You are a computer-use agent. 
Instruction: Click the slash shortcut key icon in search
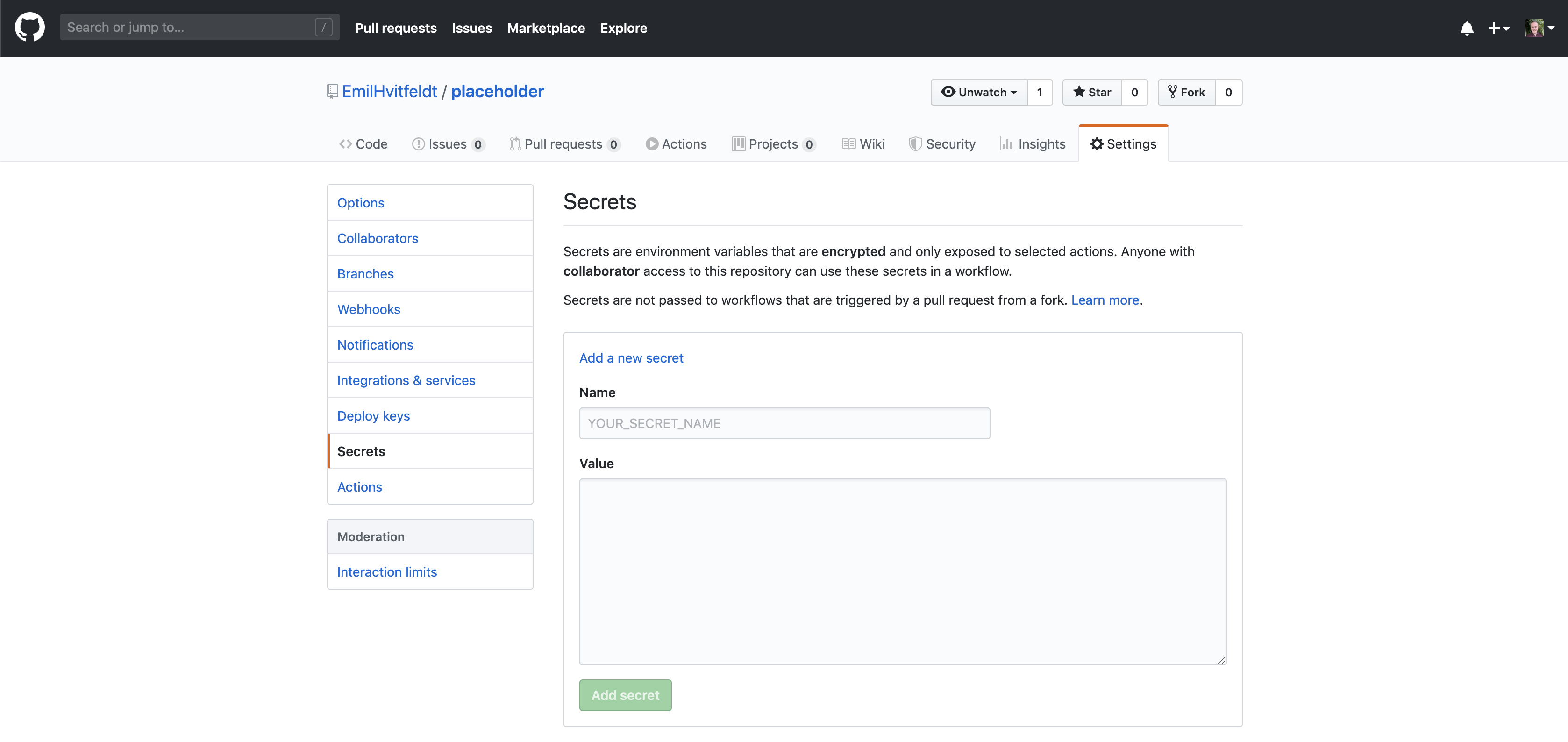(x=323, y=28)
